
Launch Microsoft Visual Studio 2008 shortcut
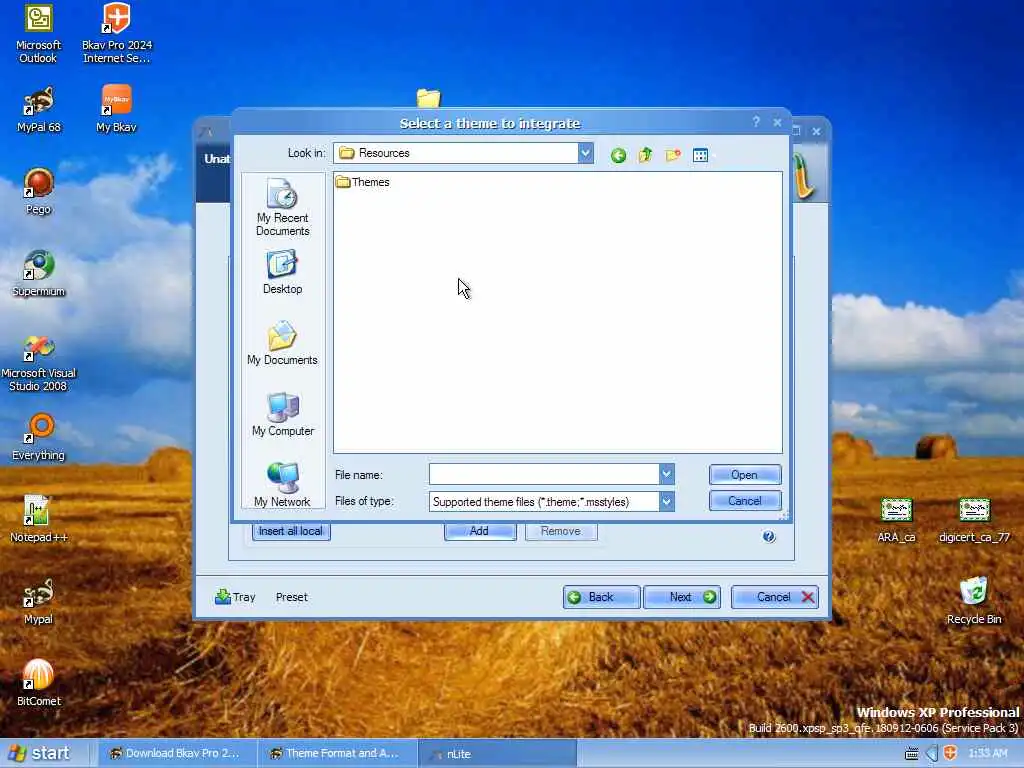click(x=39, y=363)
